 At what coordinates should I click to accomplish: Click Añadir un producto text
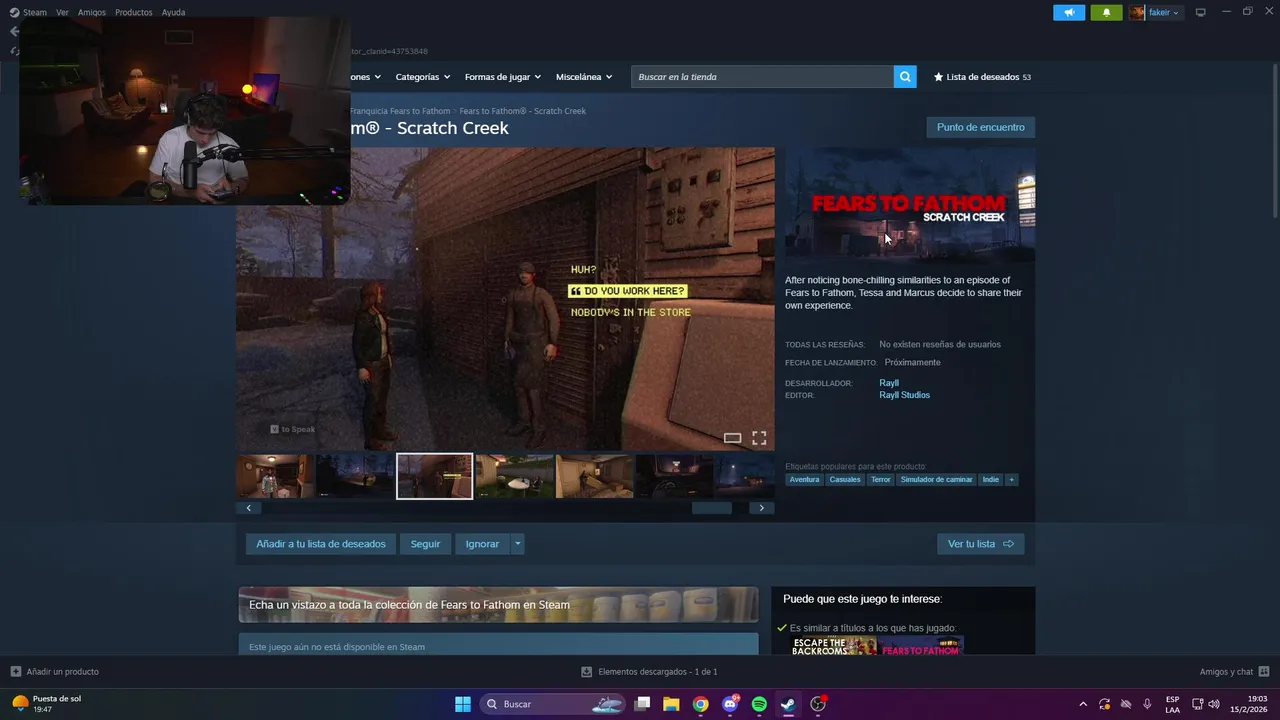pos(63,672)
